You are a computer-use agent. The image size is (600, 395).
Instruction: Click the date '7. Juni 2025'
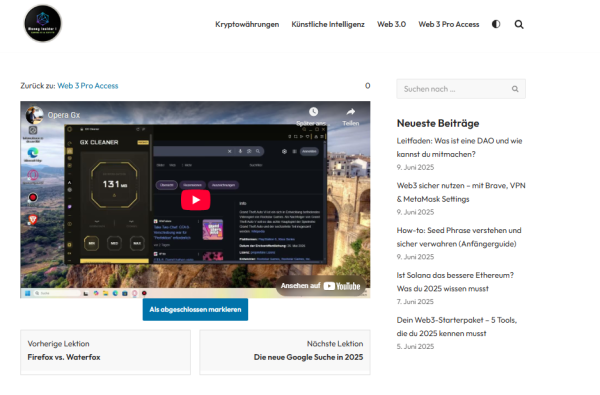pos(415,302)
